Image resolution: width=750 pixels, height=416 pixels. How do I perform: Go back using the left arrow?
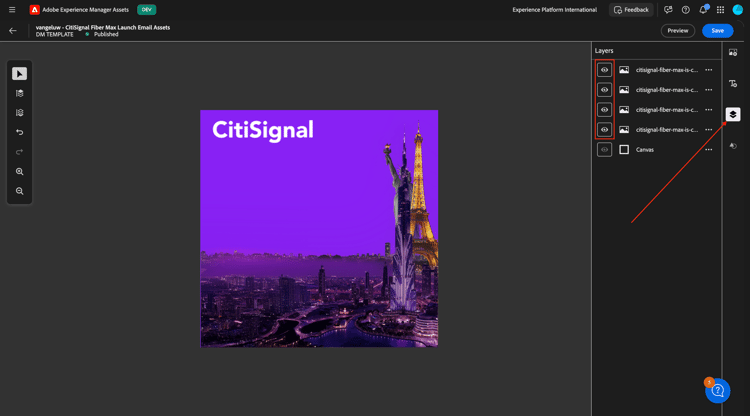click(x=13, y=31)
